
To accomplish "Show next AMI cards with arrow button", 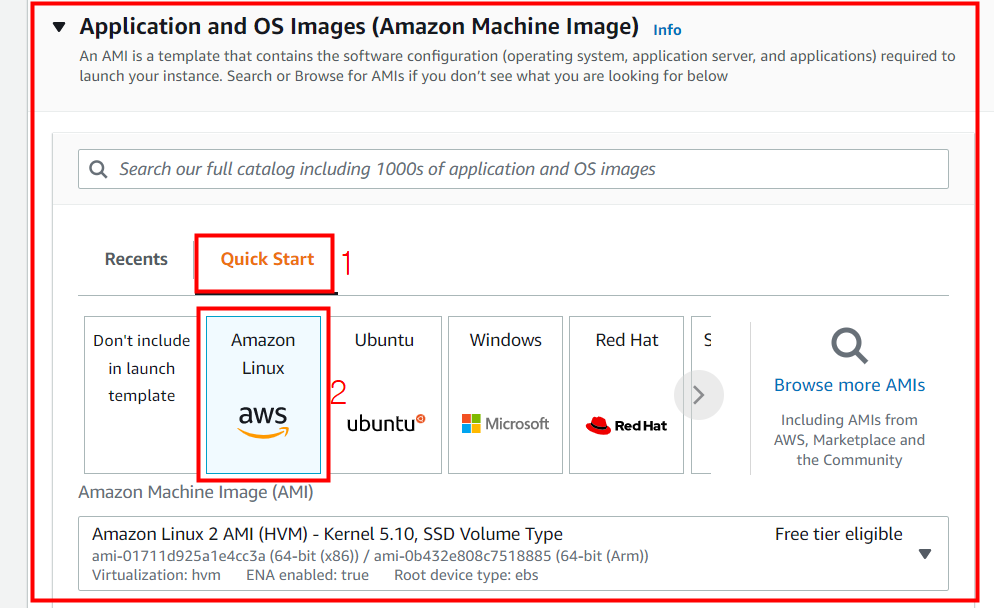I will (x=699, y=395).
